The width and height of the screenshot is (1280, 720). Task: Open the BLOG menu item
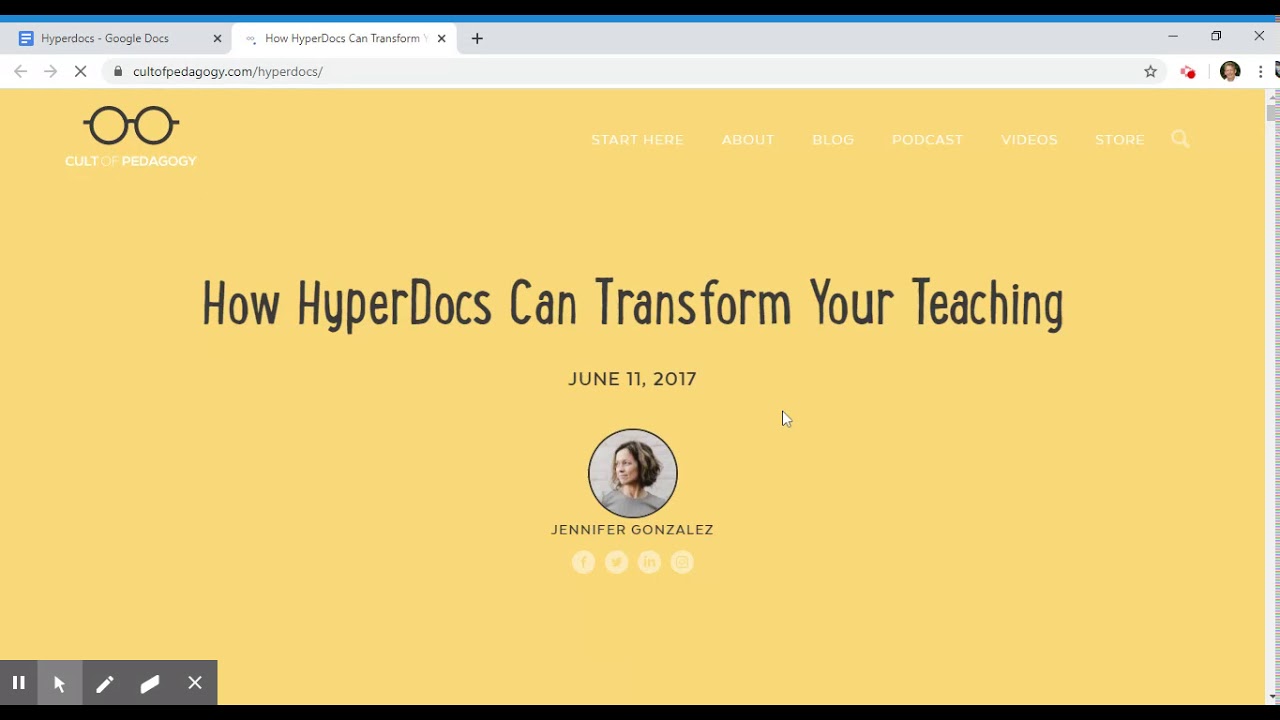coord(833,140)
